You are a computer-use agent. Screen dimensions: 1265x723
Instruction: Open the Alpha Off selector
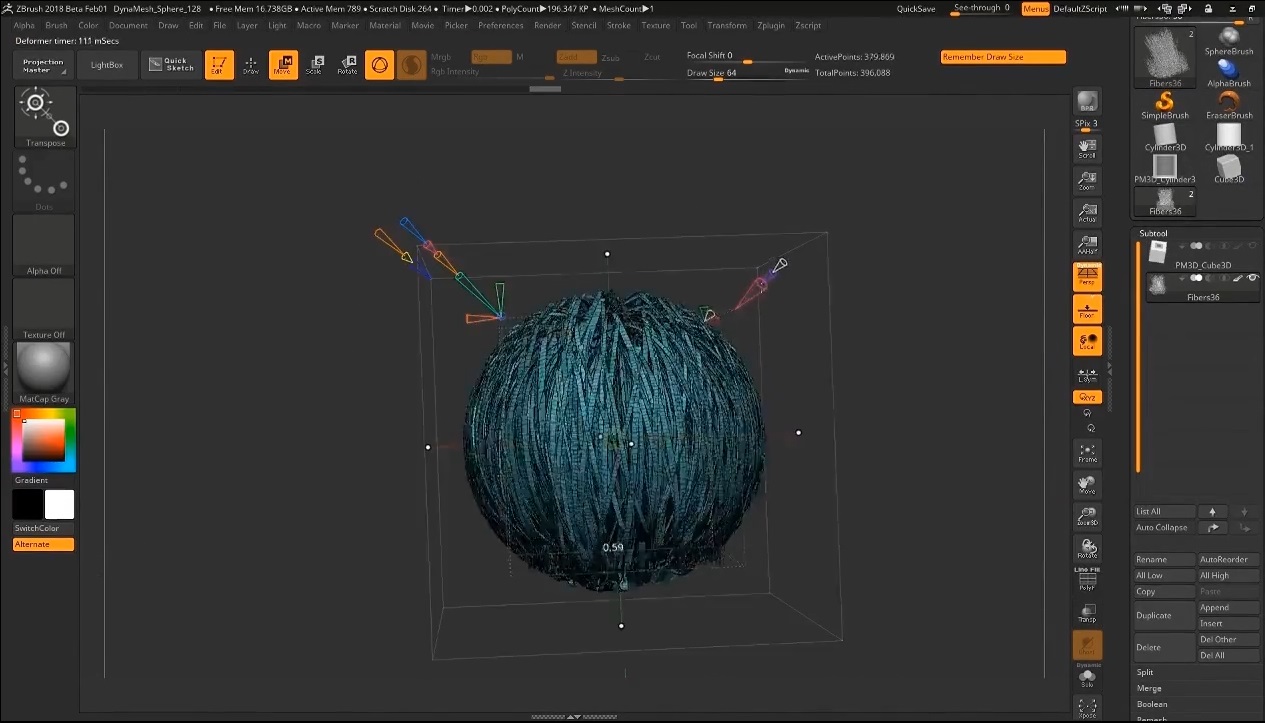click(44, 245)
